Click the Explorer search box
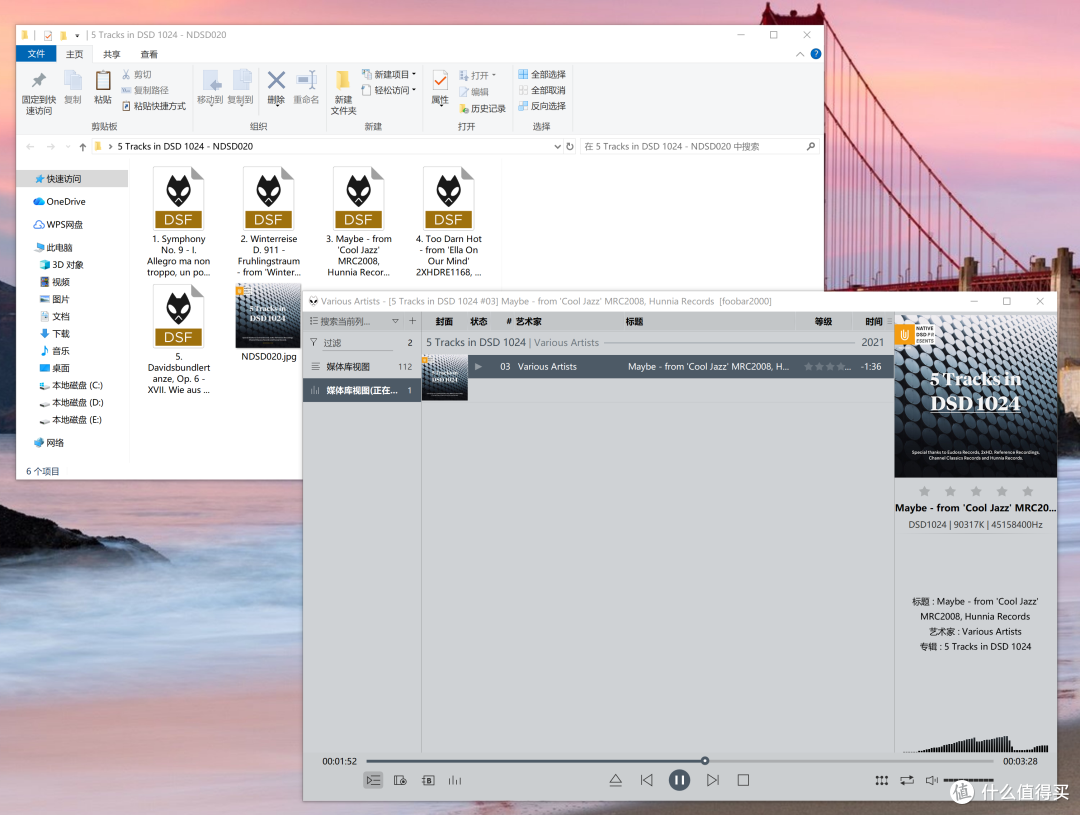Image resolution: width=1080 pixels, height=815 pixels. [x=700, y=146]
